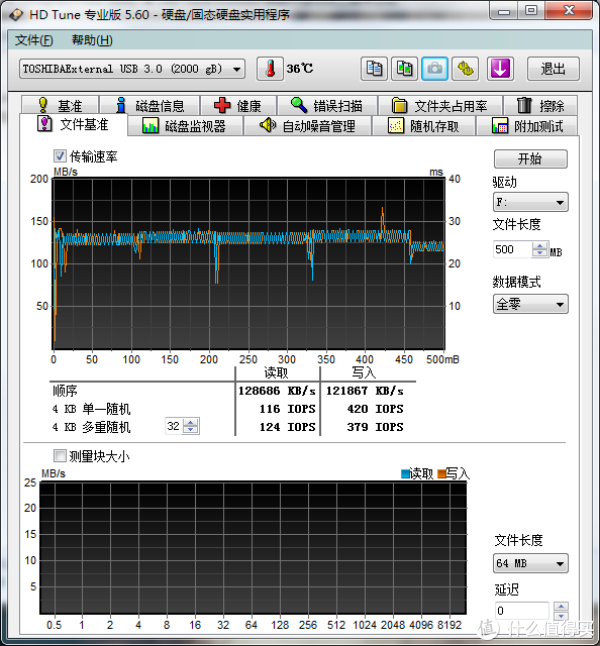Open the 磁盘监视器 tab
Viewport: 600px width, 646px height.
click(x=184, y=126)
